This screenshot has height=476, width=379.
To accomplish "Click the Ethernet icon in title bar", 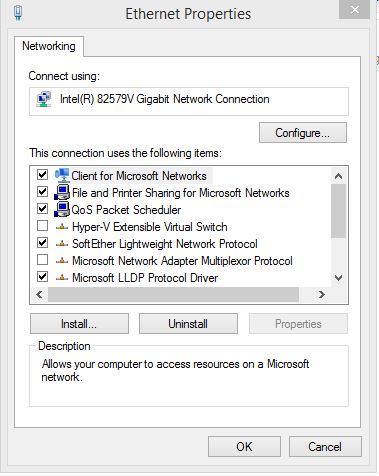I will point(18,13).
